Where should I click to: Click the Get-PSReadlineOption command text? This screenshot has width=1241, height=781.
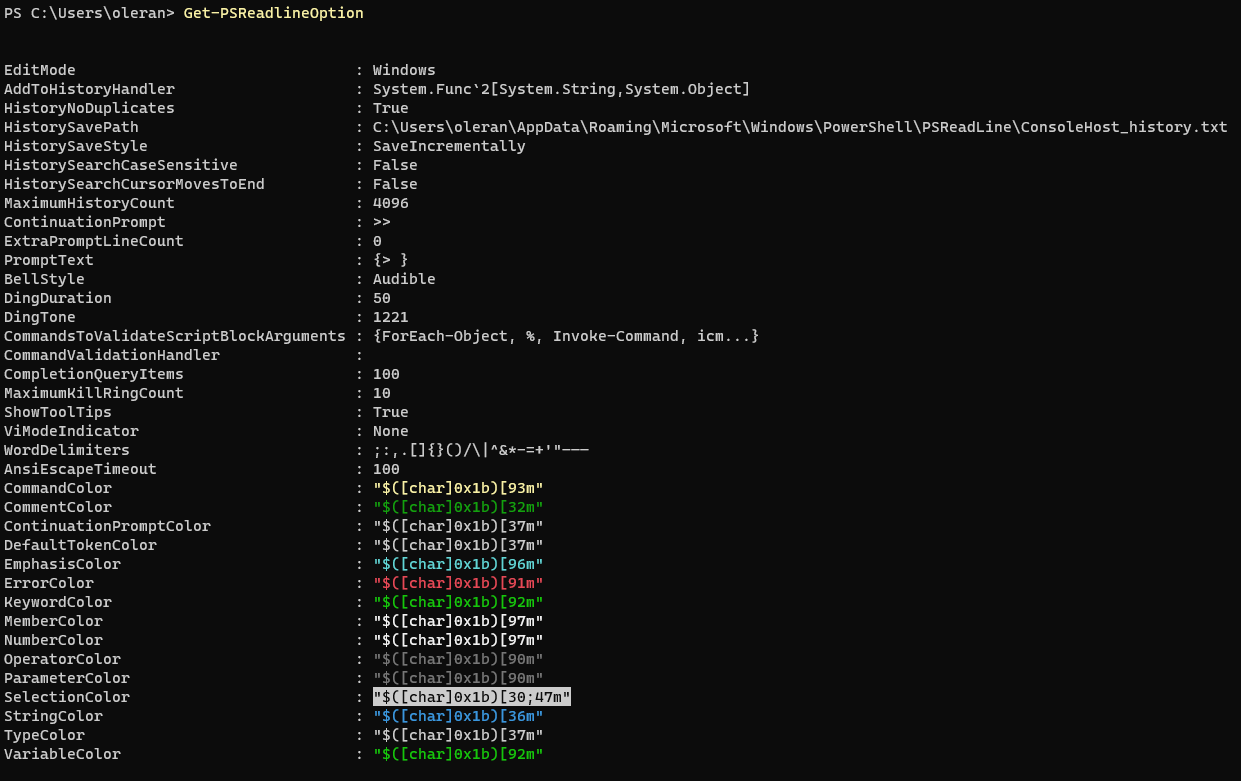click(273, 13)
